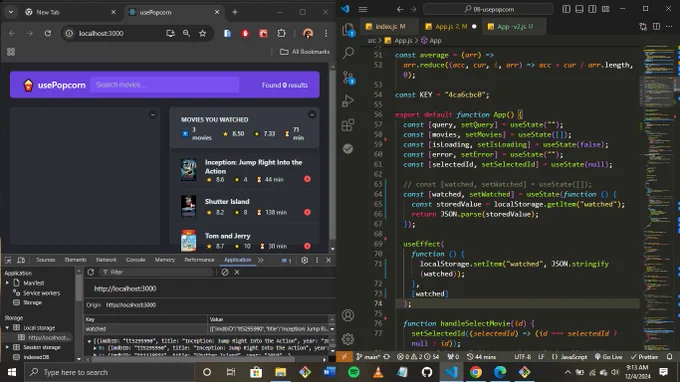This screenshot has height=382, width=680.
Task: Open VS Code hamburger menu
Action: point(363,9)
